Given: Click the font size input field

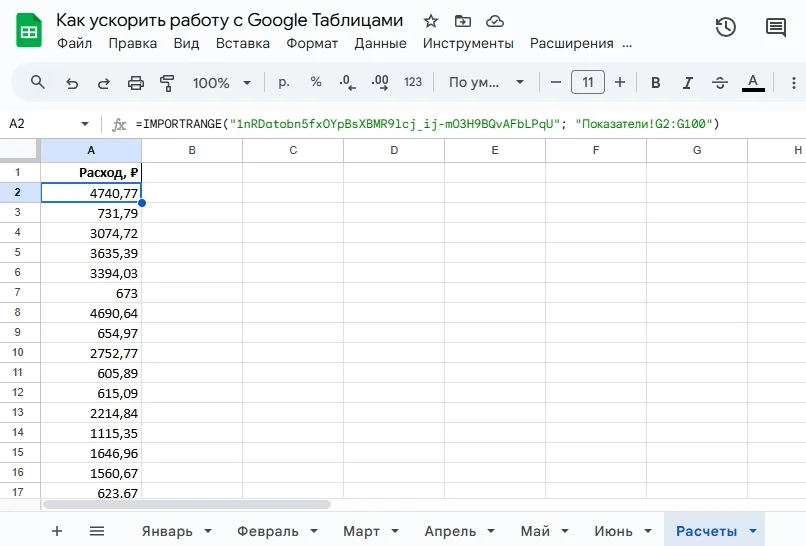Looking at the screenshot, I should tap(588, 82).
